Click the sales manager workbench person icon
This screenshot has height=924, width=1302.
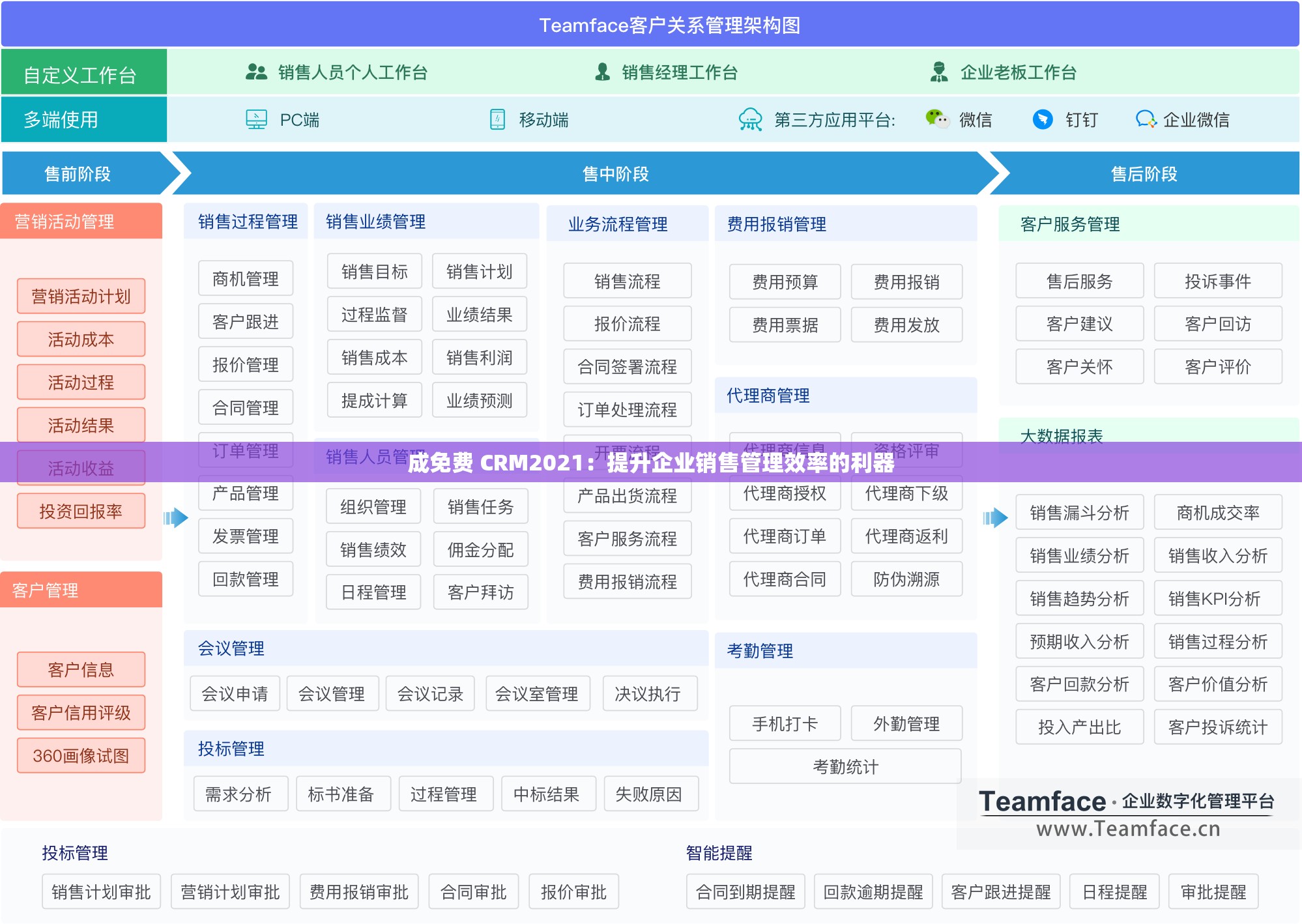603,72
